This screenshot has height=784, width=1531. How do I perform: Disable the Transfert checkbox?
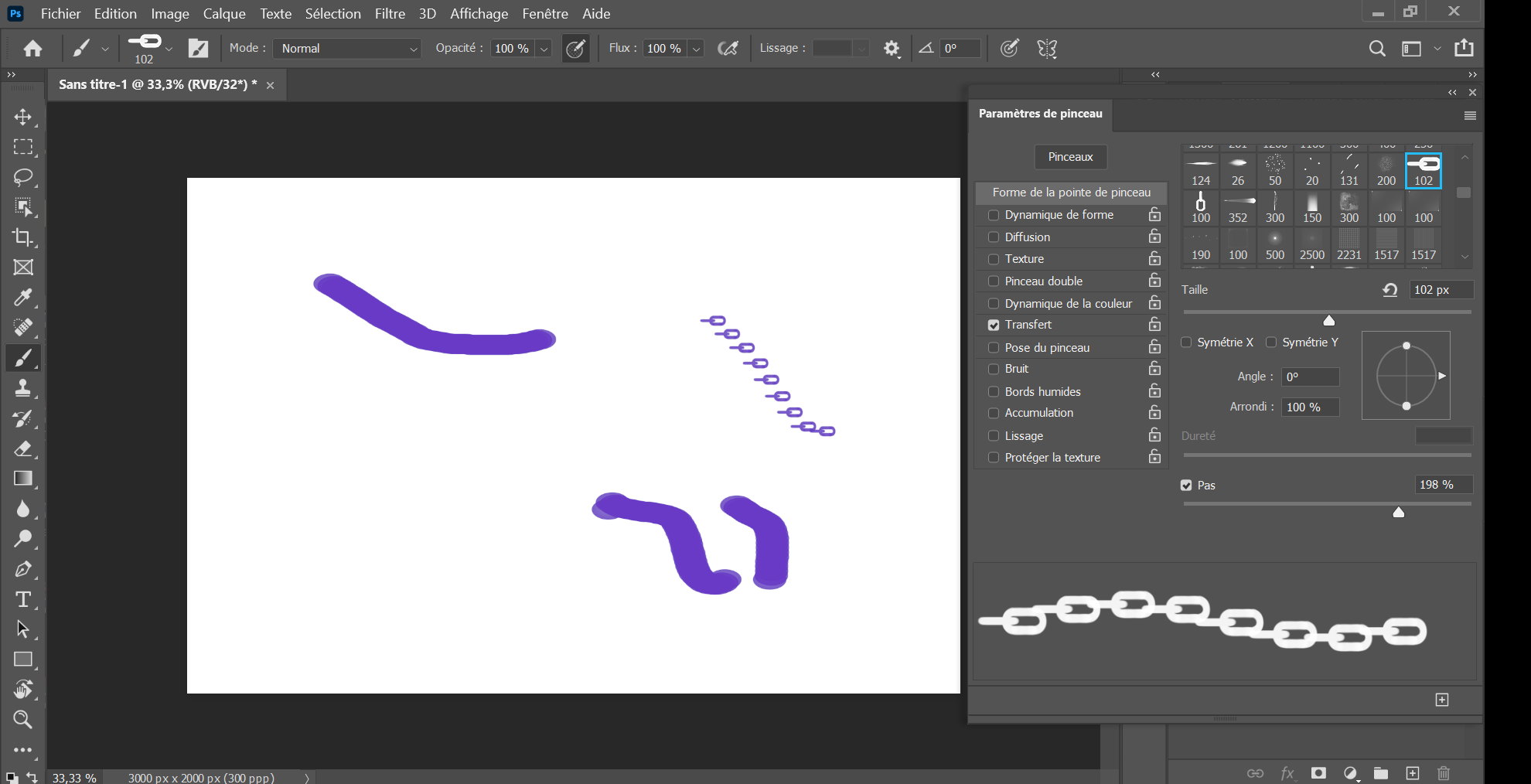coord(994,325)
